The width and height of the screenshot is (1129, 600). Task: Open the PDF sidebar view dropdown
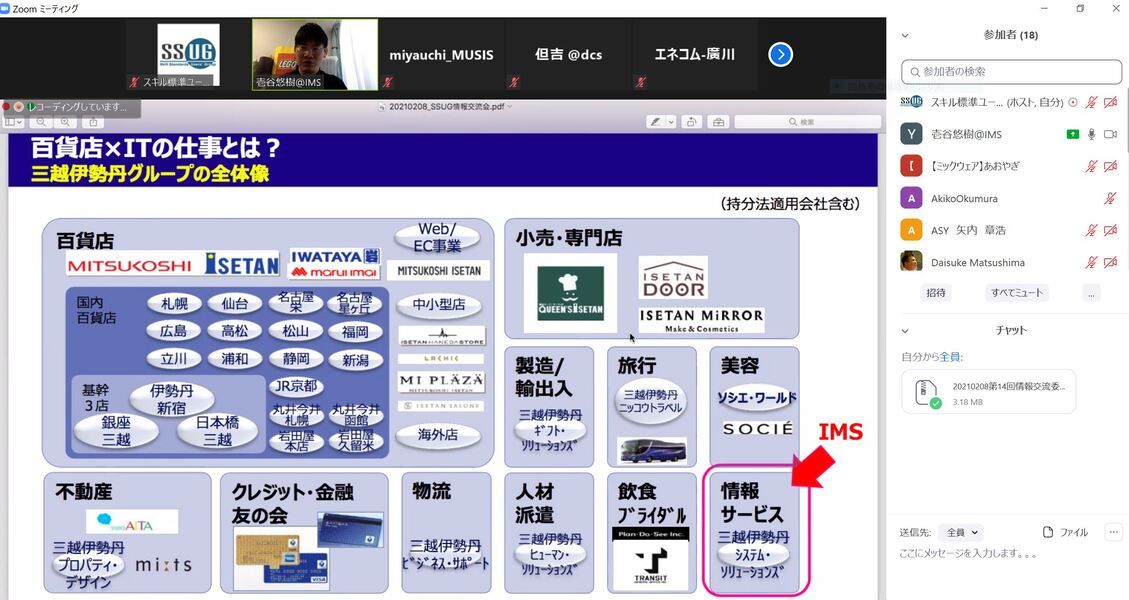[x=14, y=122]
